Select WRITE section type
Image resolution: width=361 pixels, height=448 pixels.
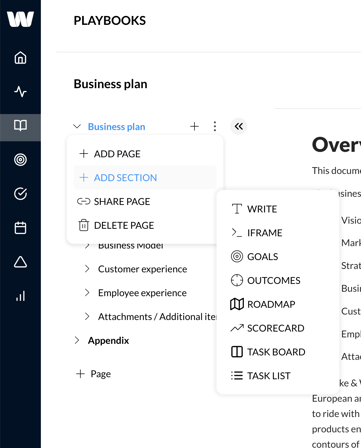click(278, 209)
